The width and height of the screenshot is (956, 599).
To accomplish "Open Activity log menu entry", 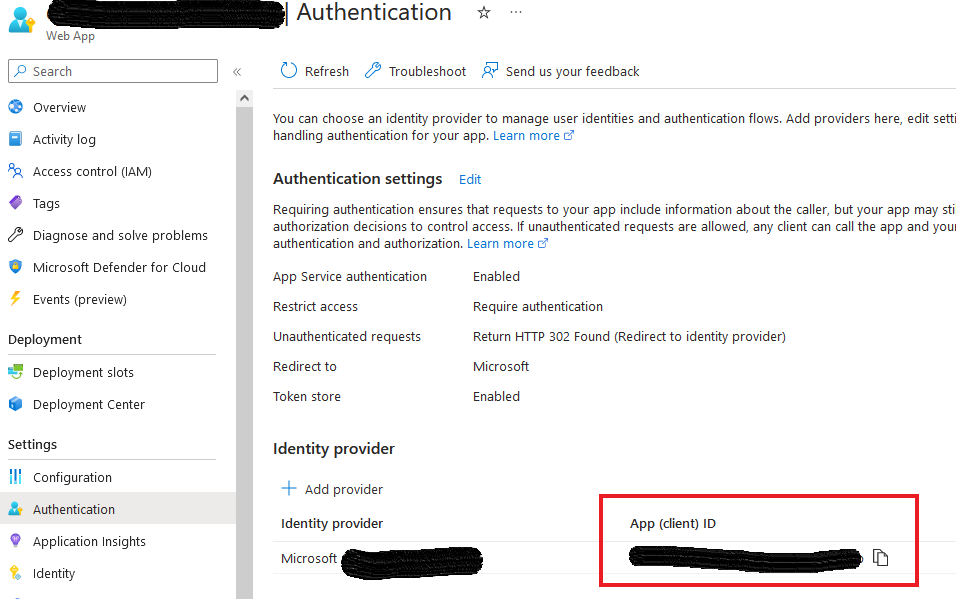I will point(64,140).
